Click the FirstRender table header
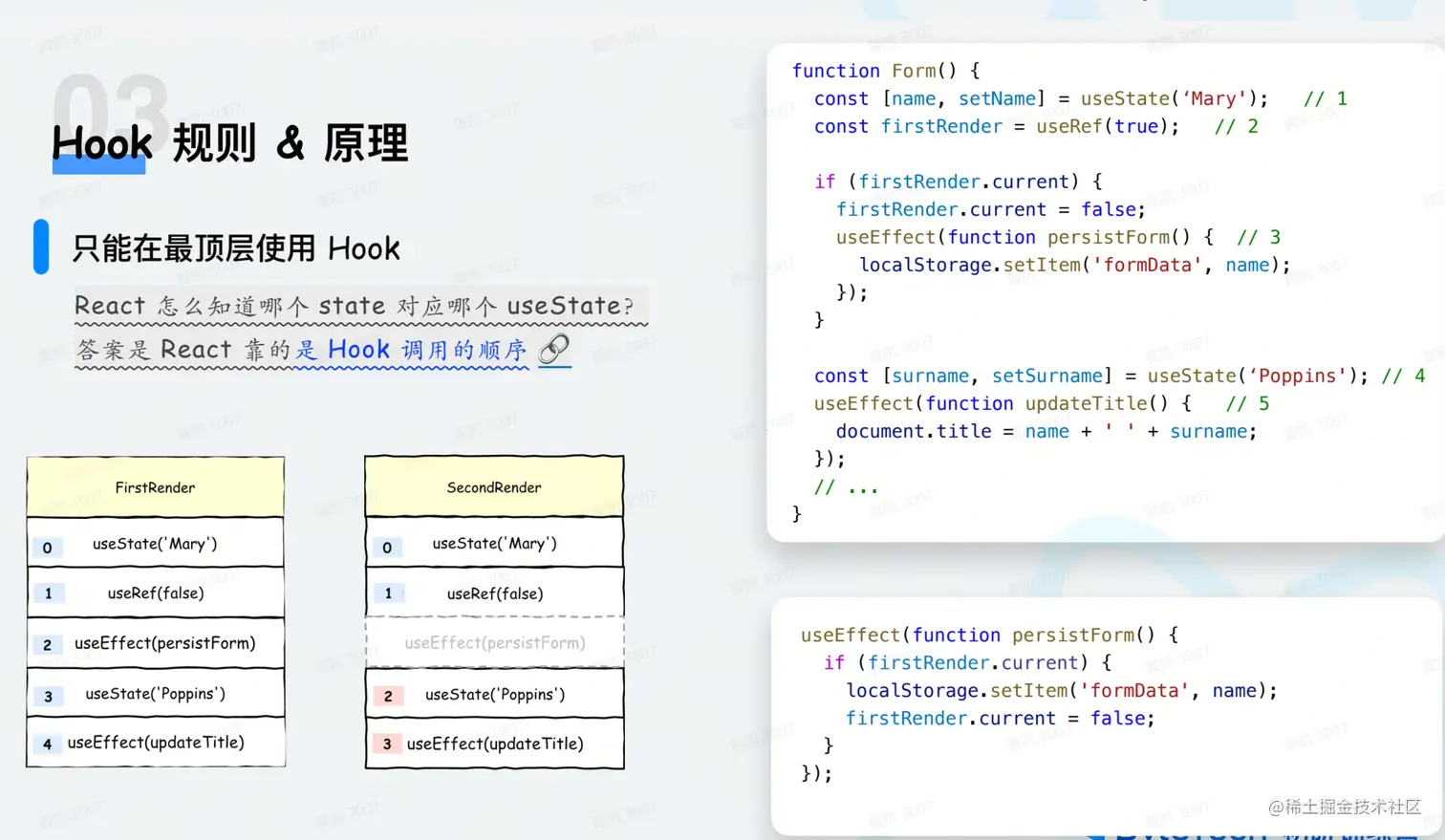The image size is (1445, 840). tap(156, 487)
